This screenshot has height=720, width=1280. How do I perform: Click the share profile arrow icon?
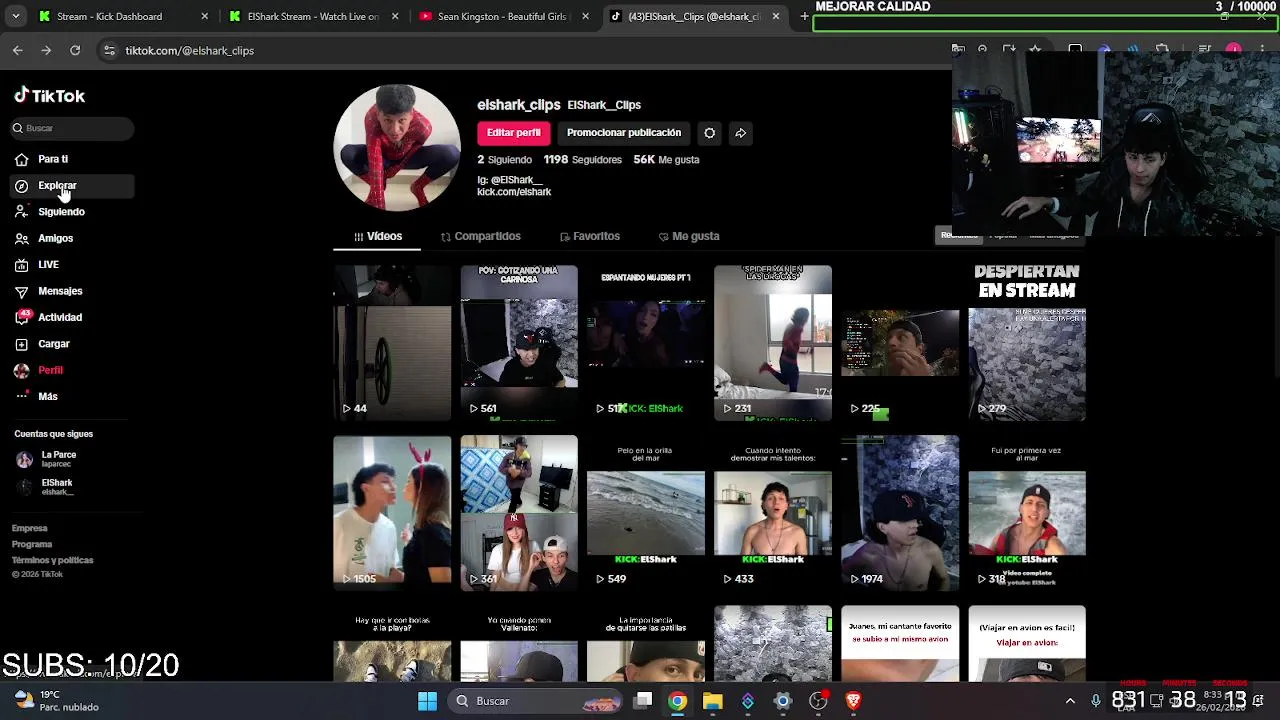[740, 133]
